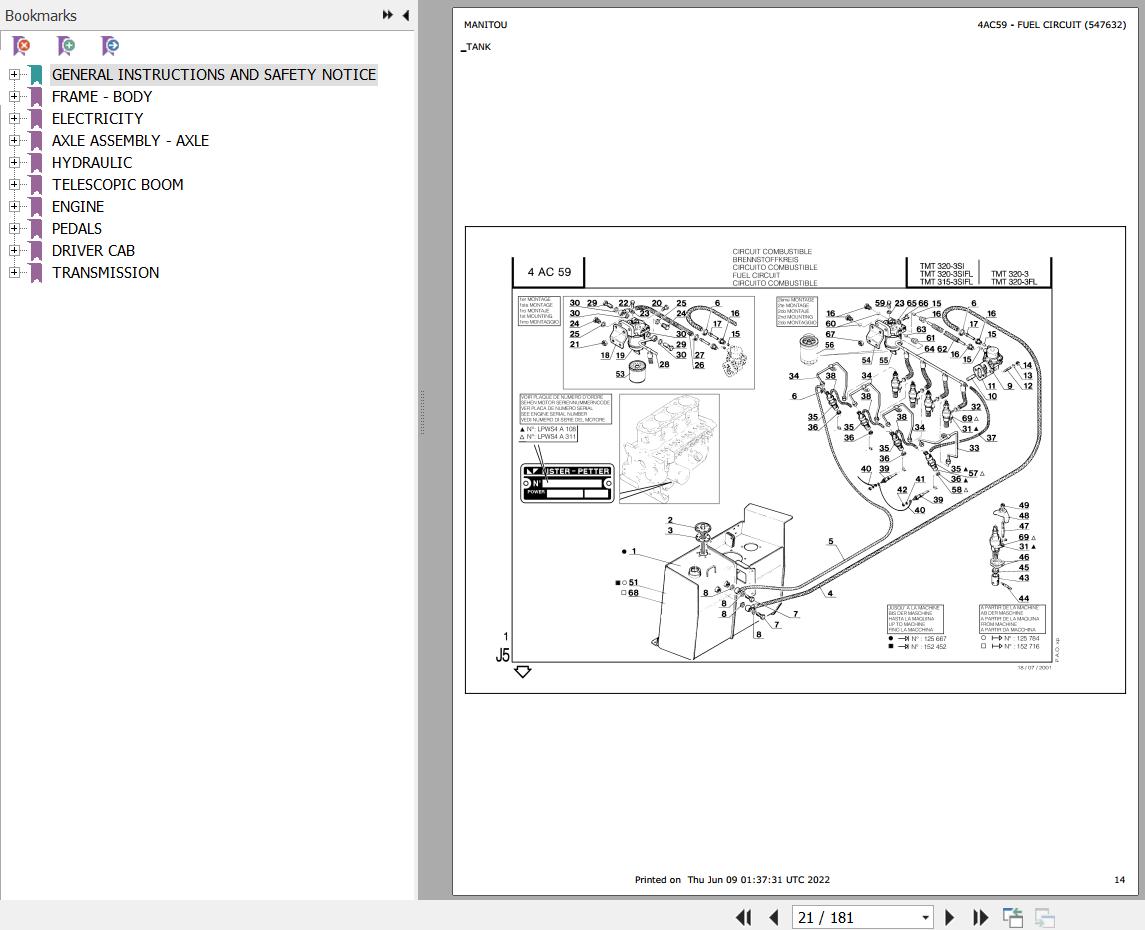Click the page layout view icon
The image size is (1145, 930).
coord(1013,917)
